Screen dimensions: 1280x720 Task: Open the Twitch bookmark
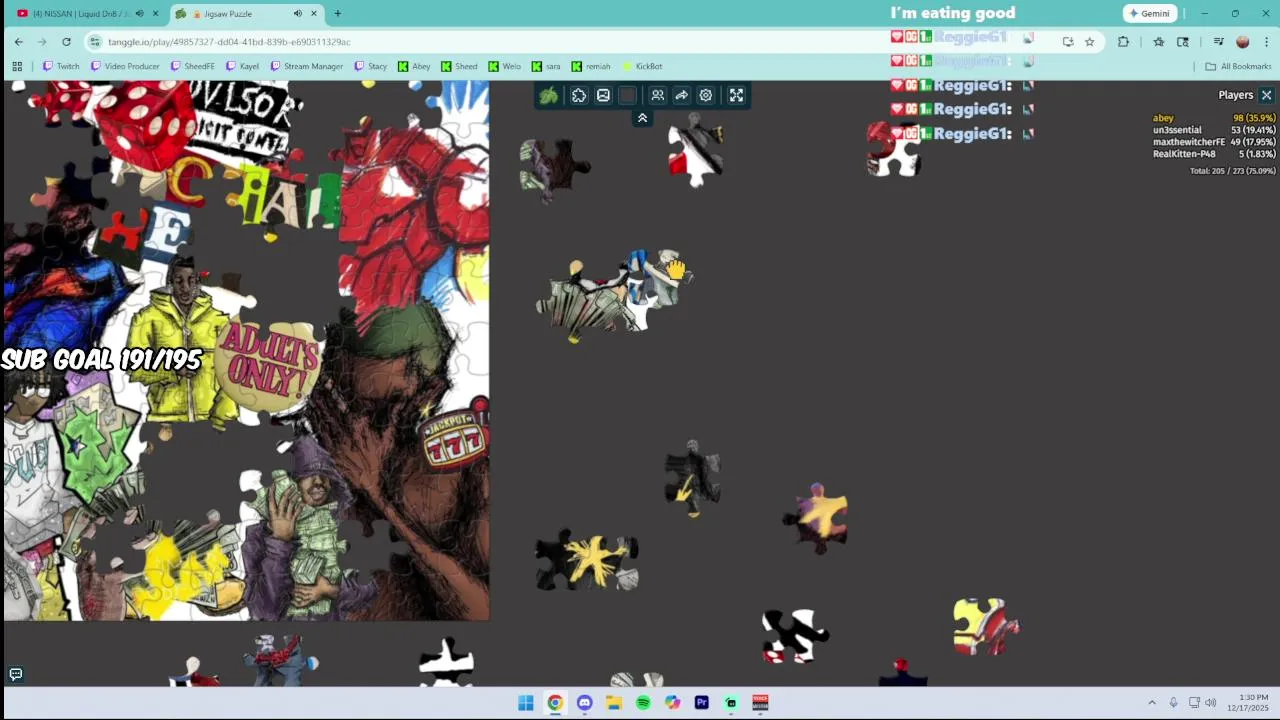click(61, 66)
